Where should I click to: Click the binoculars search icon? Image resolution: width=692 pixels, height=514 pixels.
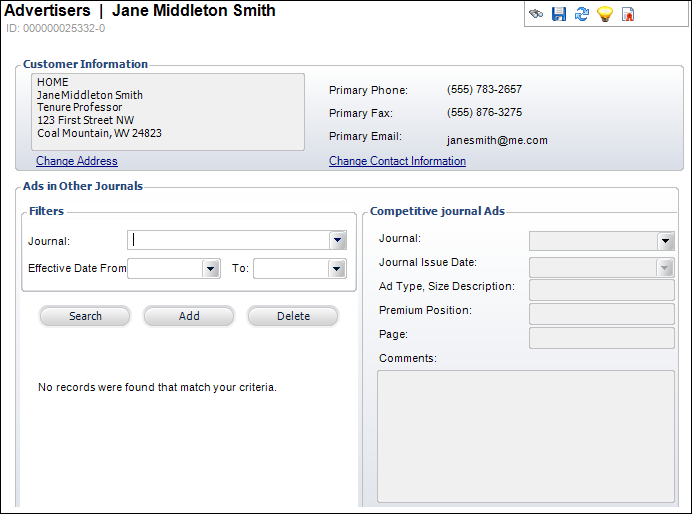click(537, 14)
